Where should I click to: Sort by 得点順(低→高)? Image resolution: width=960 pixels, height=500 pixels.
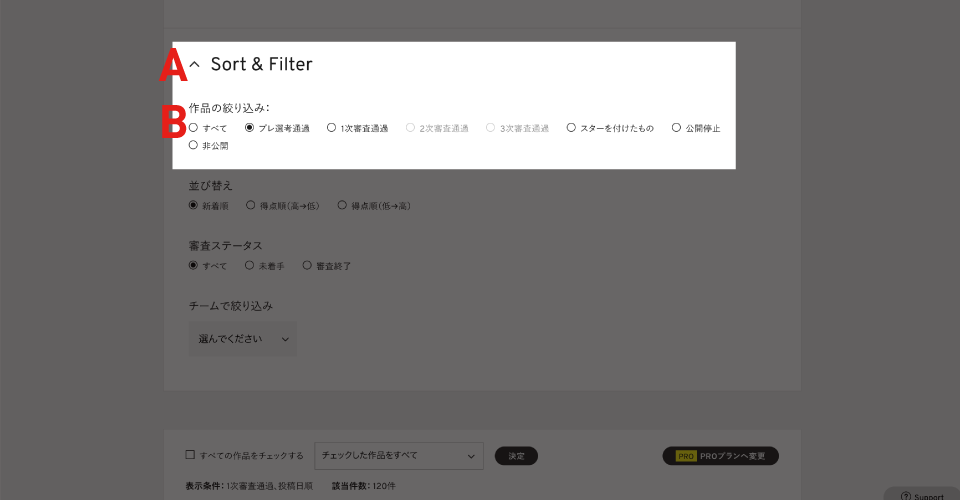(x=342, y=205)
